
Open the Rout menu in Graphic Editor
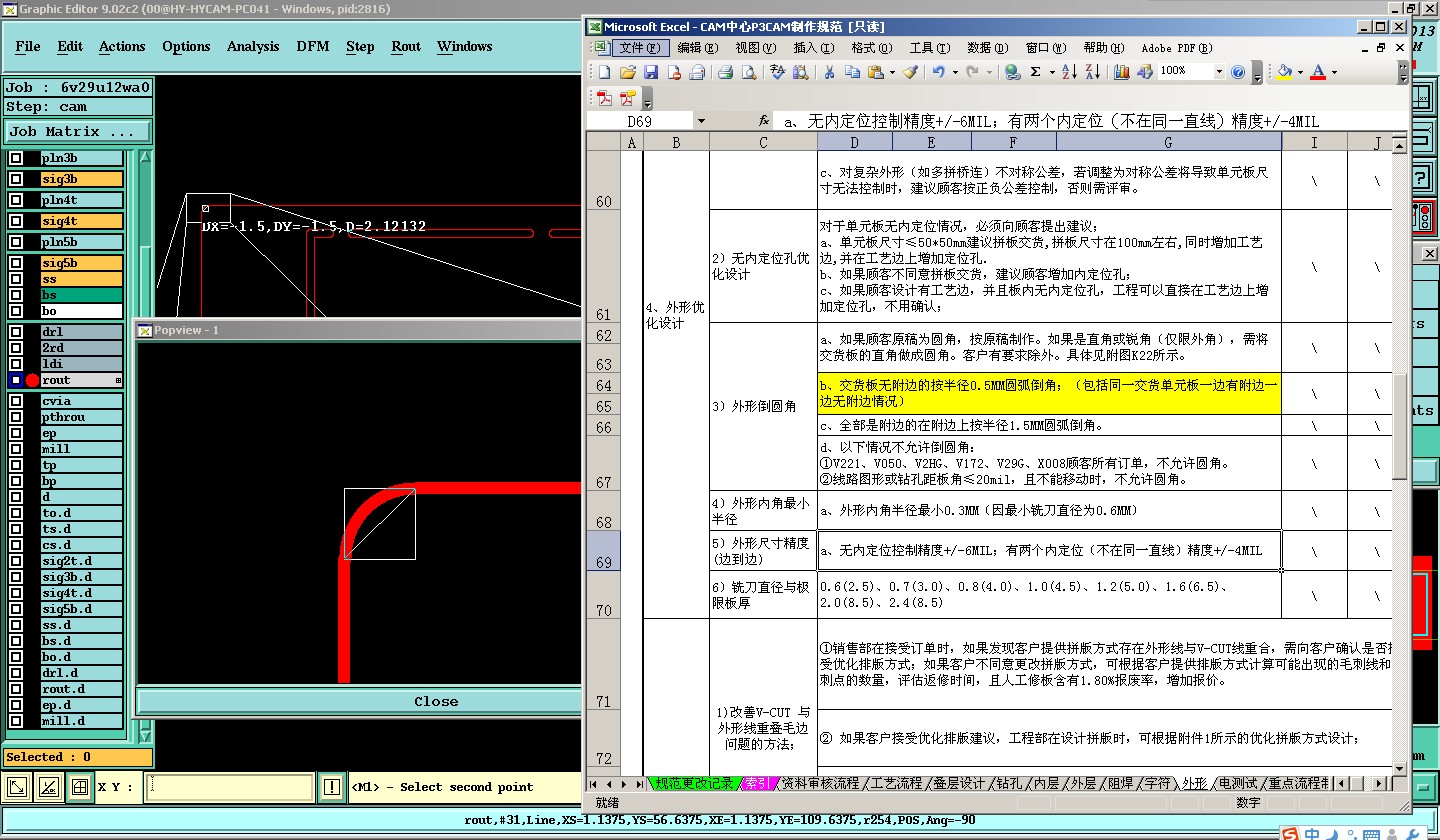pos(406,46)
